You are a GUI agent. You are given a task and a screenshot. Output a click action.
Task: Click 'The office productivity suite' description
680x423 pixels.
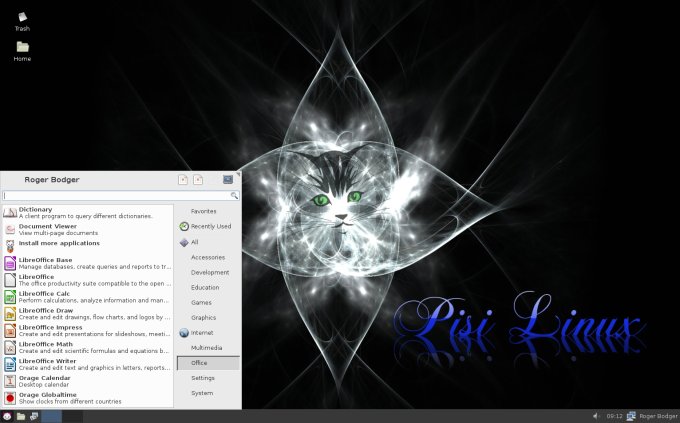pyautogui.click(x=95, y=284)
